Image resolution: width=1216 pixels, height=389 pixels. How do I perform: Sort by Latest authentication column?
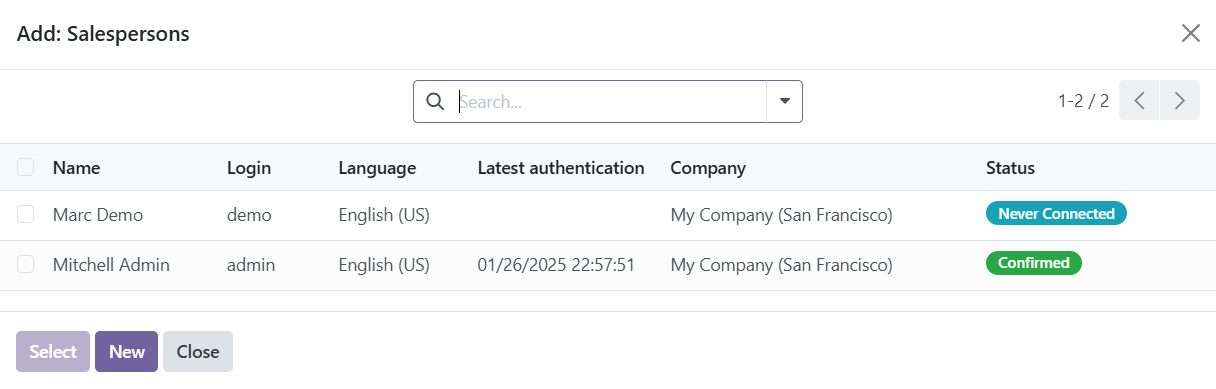click(x=561, y=168)
